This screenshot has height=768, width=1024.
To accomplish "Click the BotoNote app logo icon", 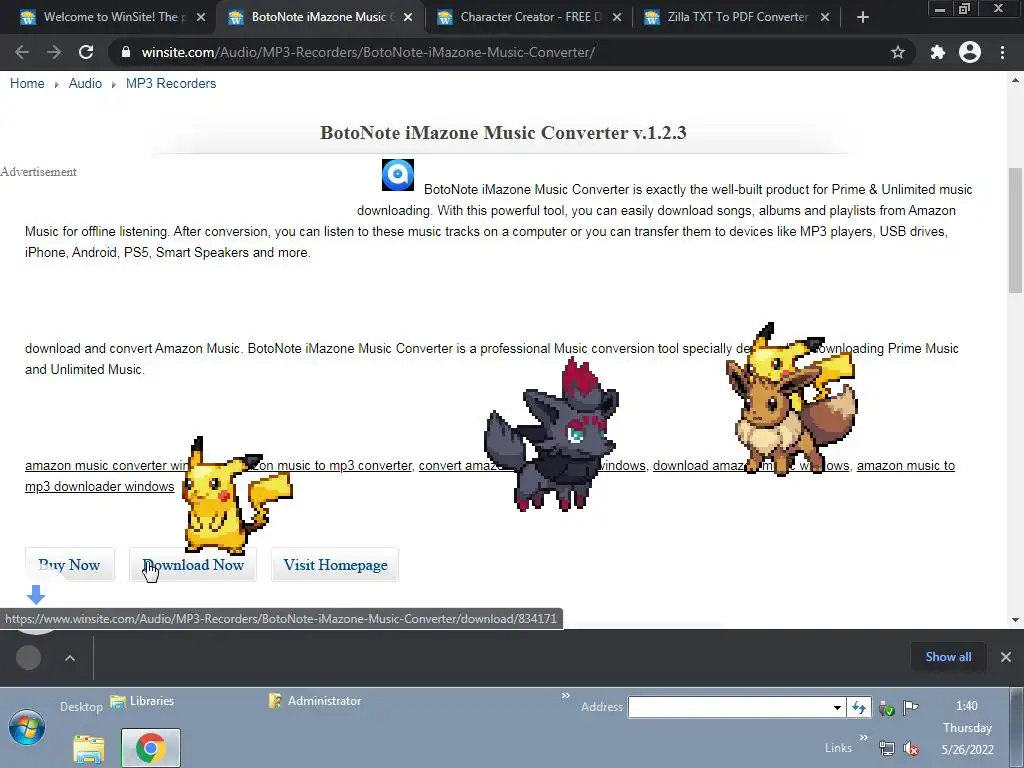I will coord(398,175).
